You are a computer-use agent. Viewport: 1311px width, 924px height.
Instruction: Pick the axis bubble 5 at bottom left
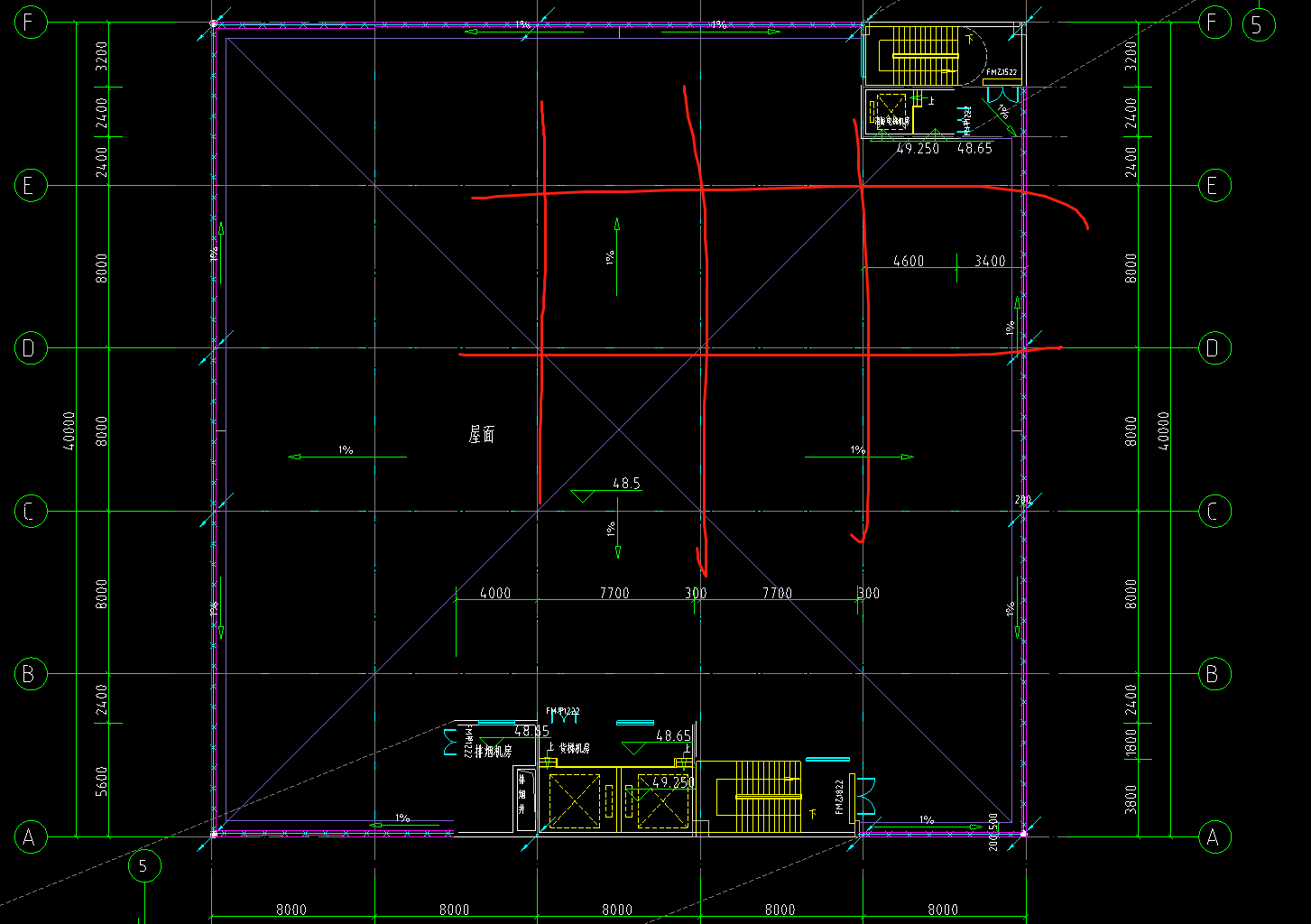click(143, 867)
